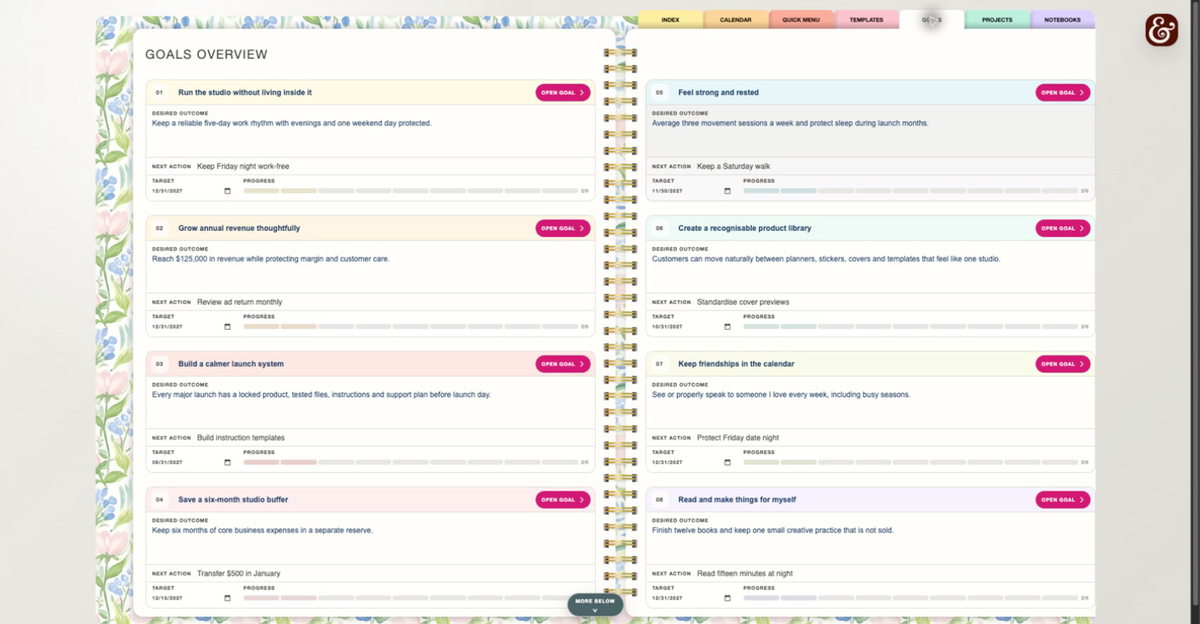This screenshot has height=624, width=1200.
Task: Select the Goals tab
Action: coord(931,20)
